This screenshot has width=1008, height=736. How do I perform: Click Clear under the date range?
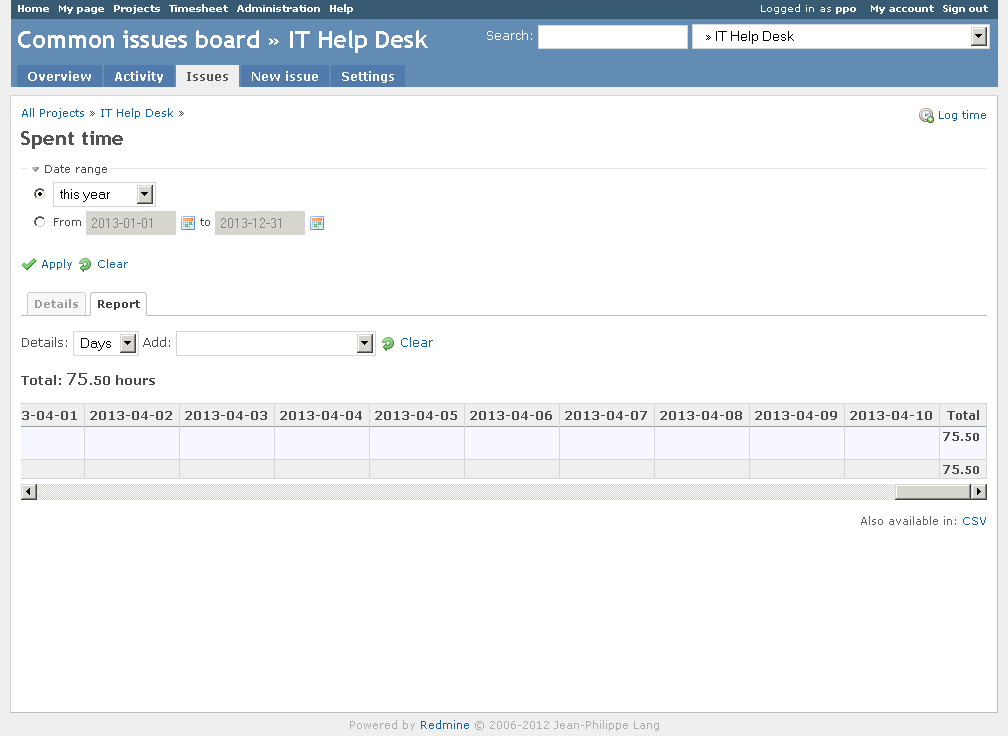pos(112,264)
